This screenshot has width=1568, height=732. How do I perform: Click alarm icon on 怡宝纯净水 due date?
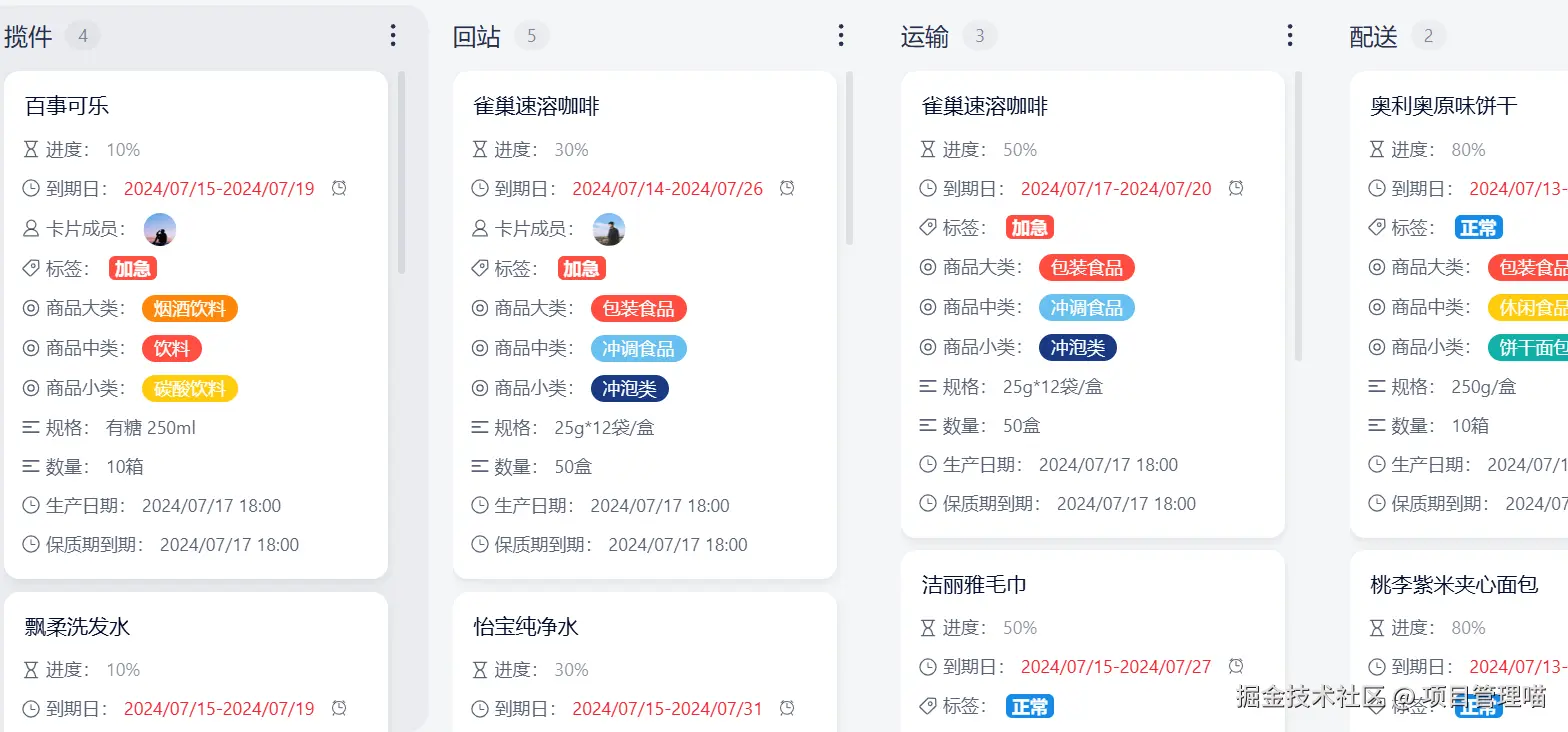(x=787, y=708)
